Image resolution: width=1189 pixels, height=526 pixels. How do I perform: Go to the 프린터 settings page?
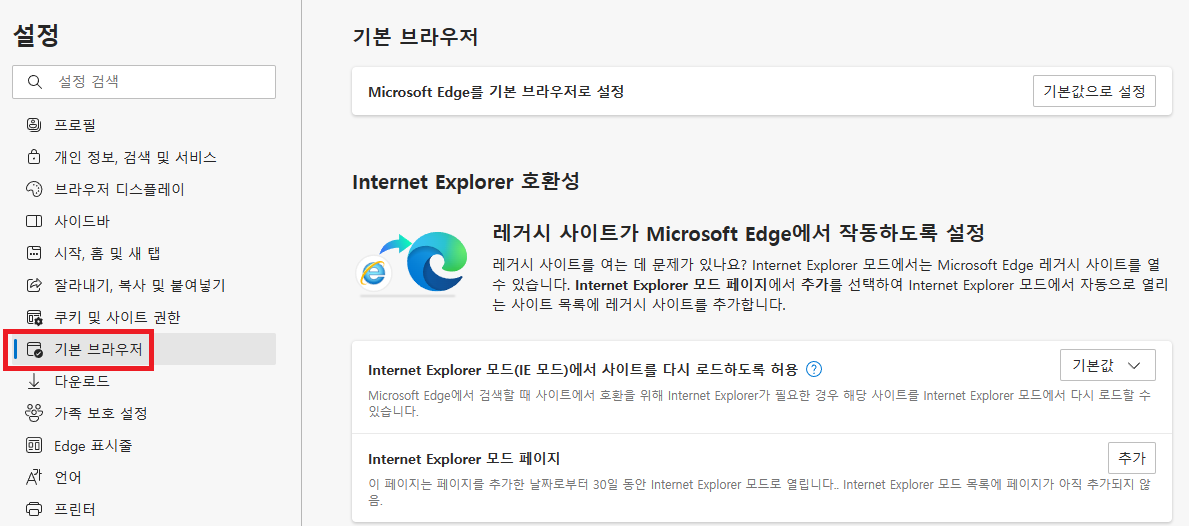click(144, 509)
